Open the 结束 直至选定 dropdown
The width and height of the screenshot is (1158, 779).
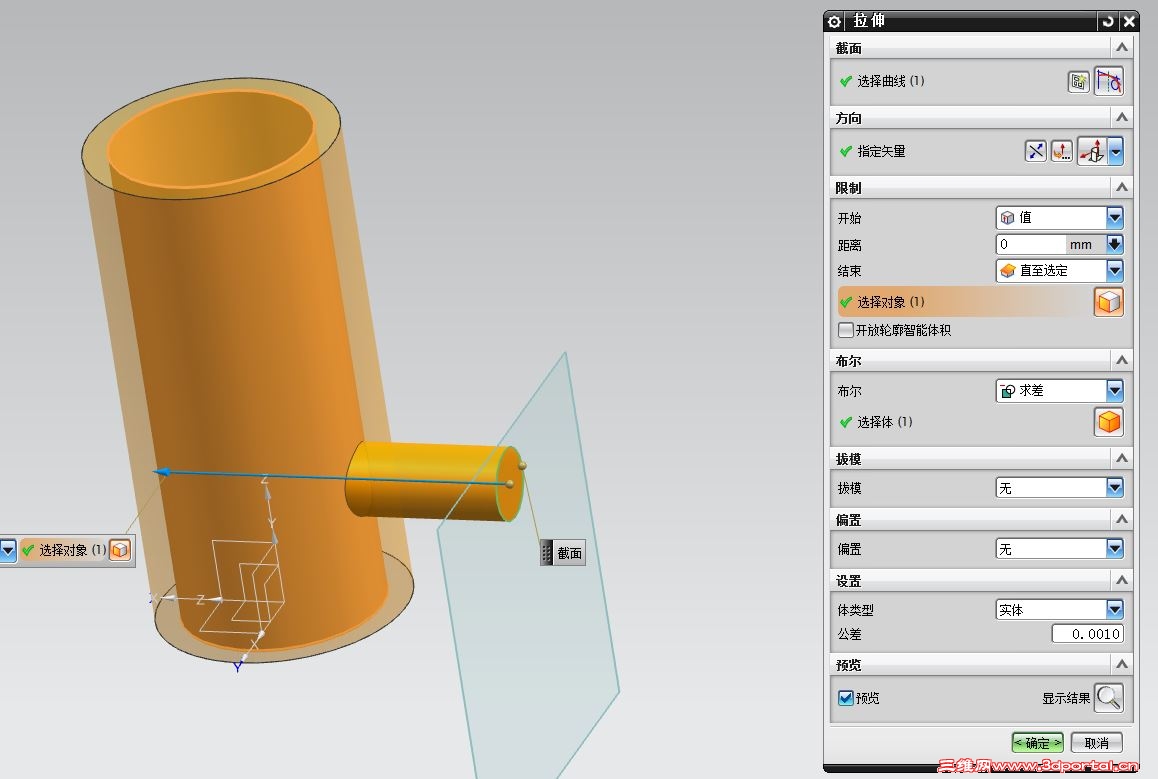coord(1114,270)
